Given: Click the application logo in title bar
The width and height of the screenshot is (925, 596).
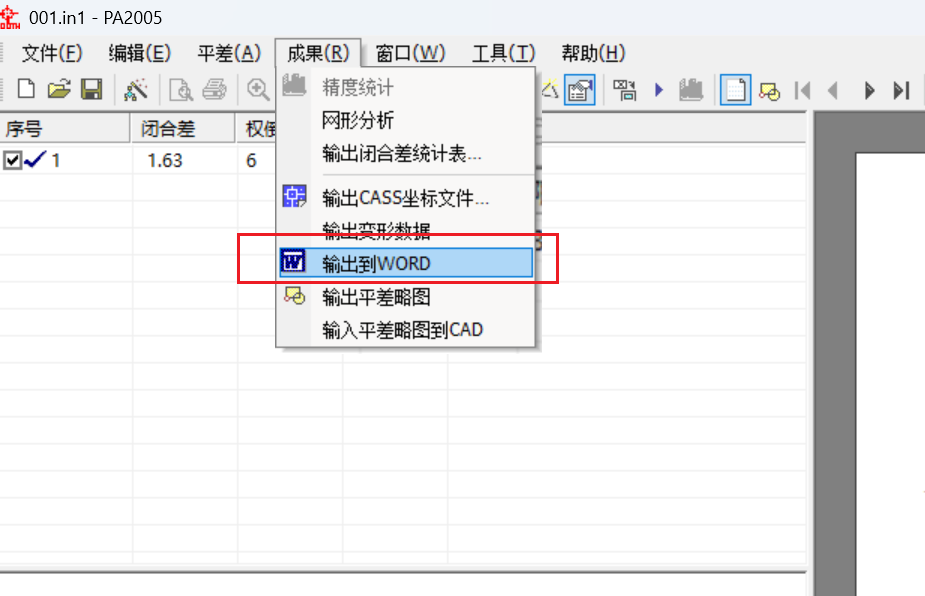Looking at the screenshot, I should tap(10, 16).
